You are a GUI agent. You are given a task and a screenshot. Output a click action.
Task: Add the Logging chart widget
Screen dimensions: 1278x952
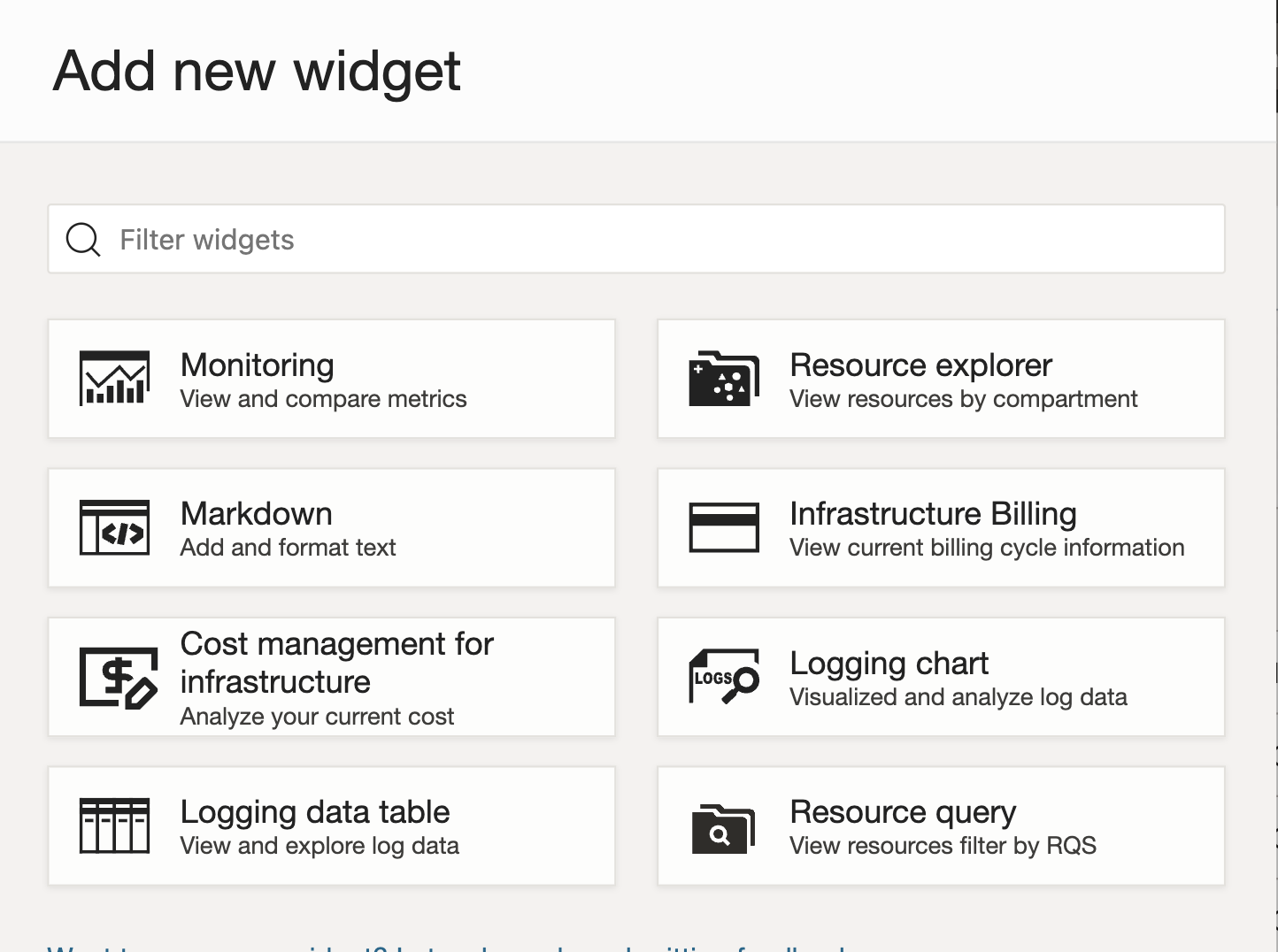941,677
